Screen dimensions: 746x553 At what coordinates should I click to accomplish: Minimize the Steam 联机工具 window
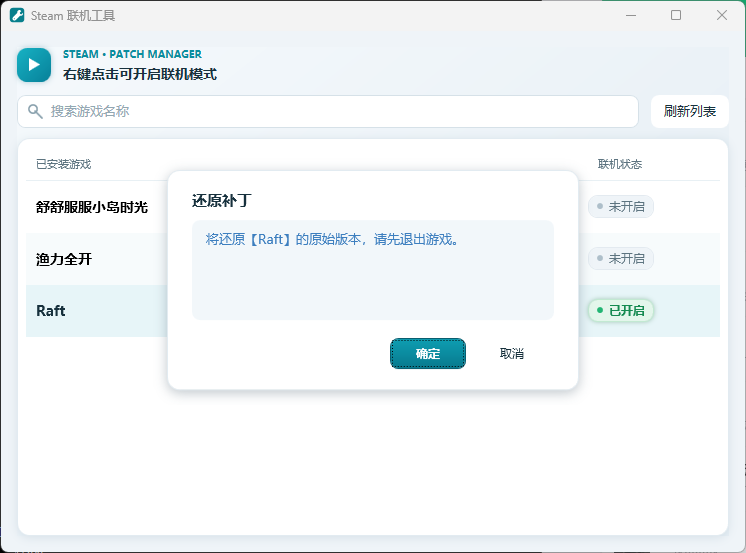[x=631, y=15]
